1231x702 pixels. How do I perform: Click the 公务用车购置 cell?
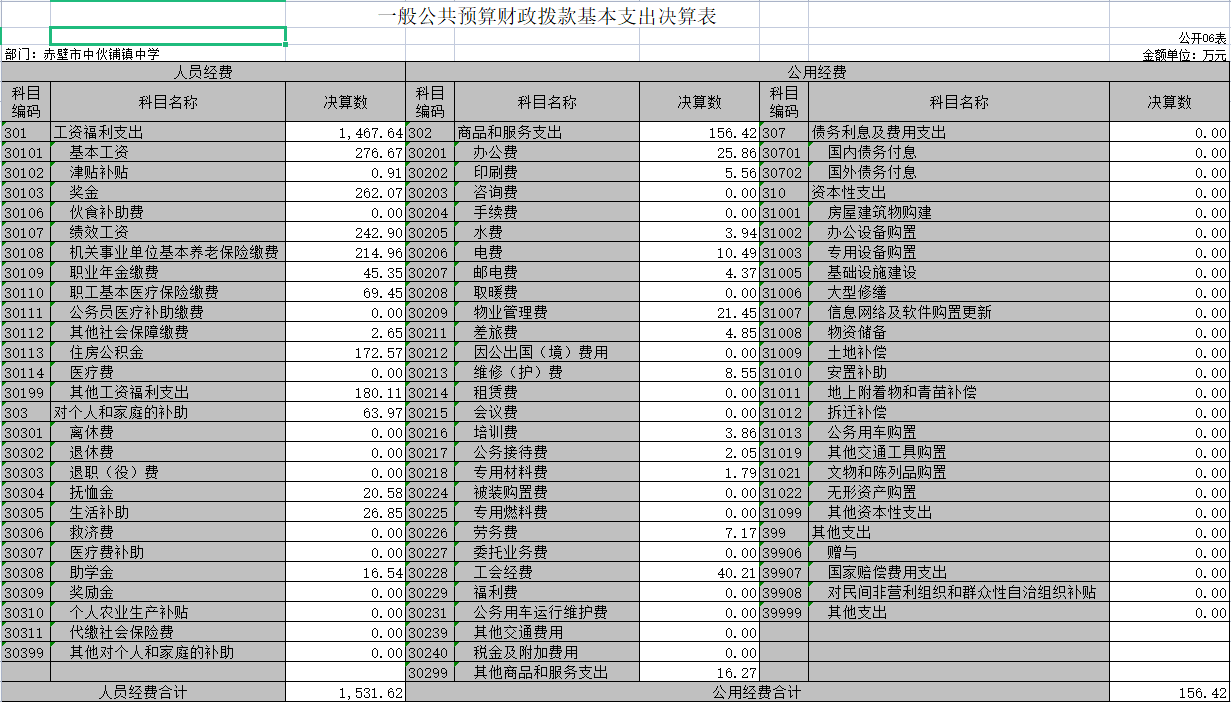pos(959,432)
